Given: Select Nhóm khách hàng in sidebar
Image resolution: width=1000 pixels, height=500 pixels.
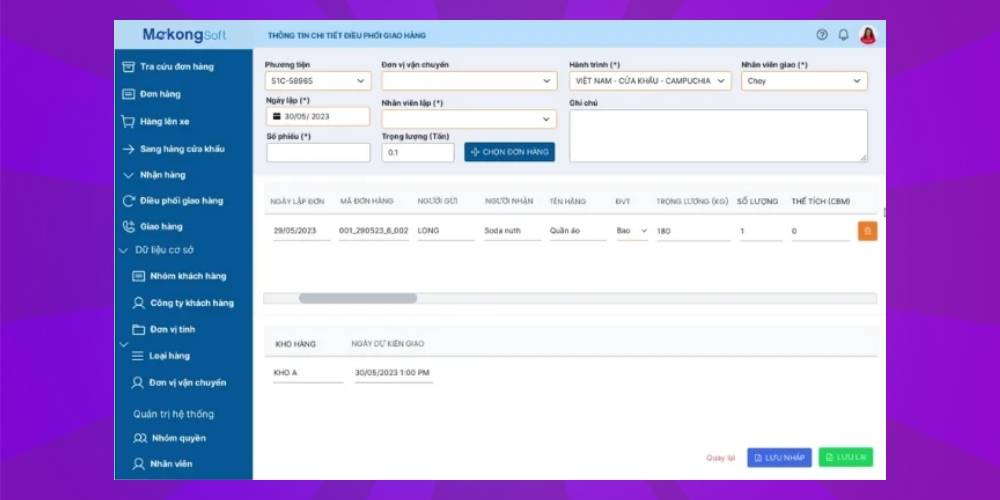Looking at the screenshot, I should [188, 276].
